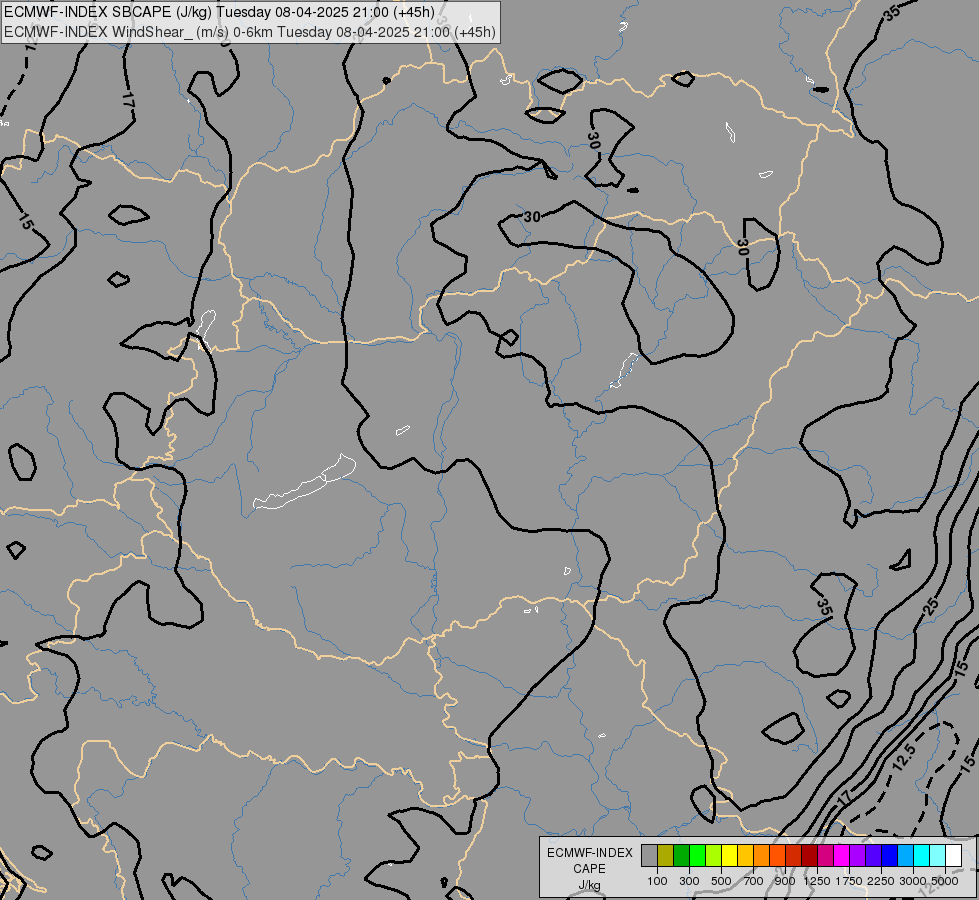Click the 12.5 dashed contour label
This screenshot has height=900, width=979.
pos(903,758)
